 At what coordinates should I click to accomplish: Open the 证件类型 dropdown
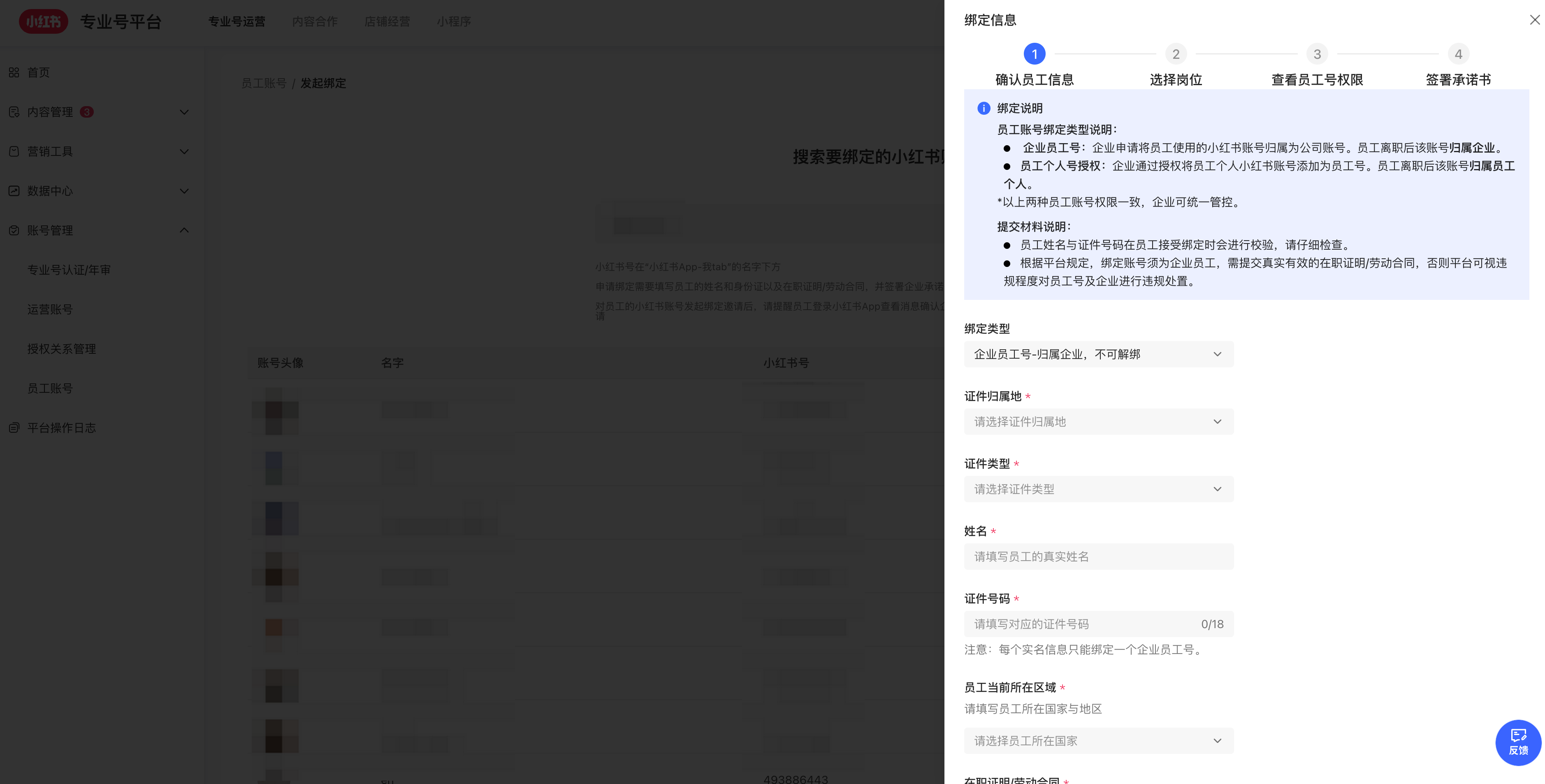click(1098, 489)
